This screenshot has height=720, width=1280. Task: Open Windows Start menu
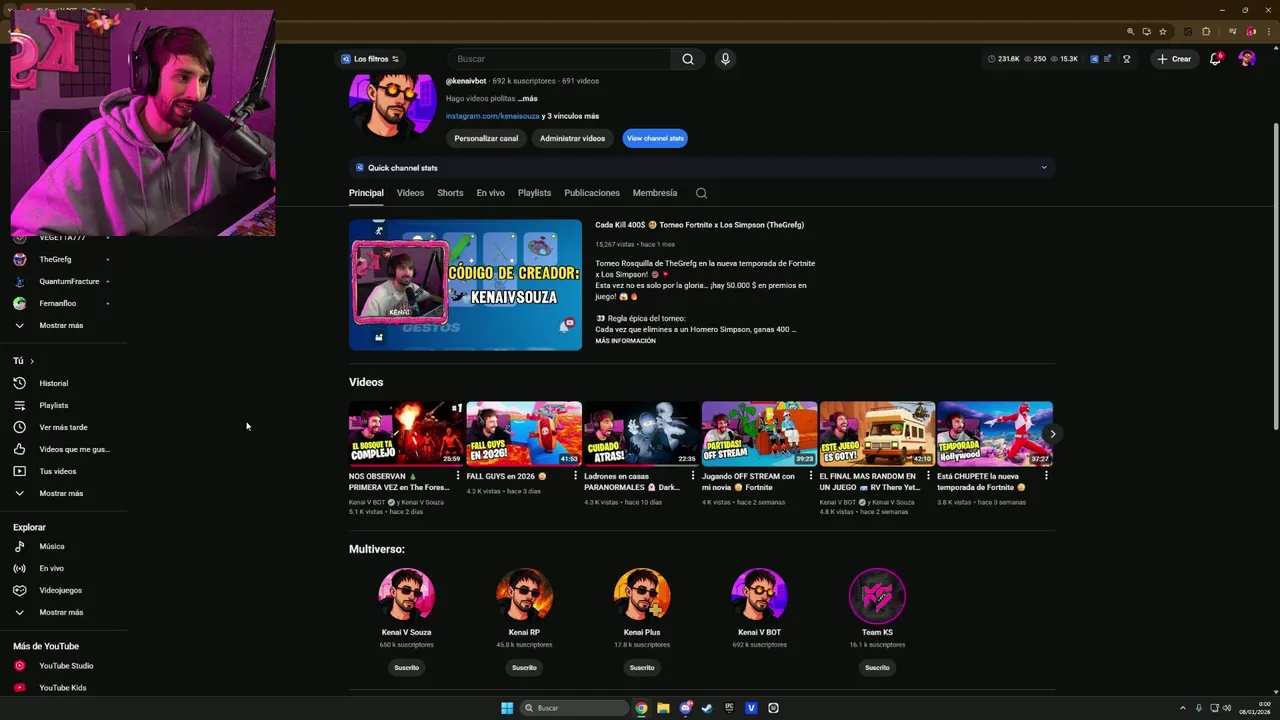(x=507, y=708)
